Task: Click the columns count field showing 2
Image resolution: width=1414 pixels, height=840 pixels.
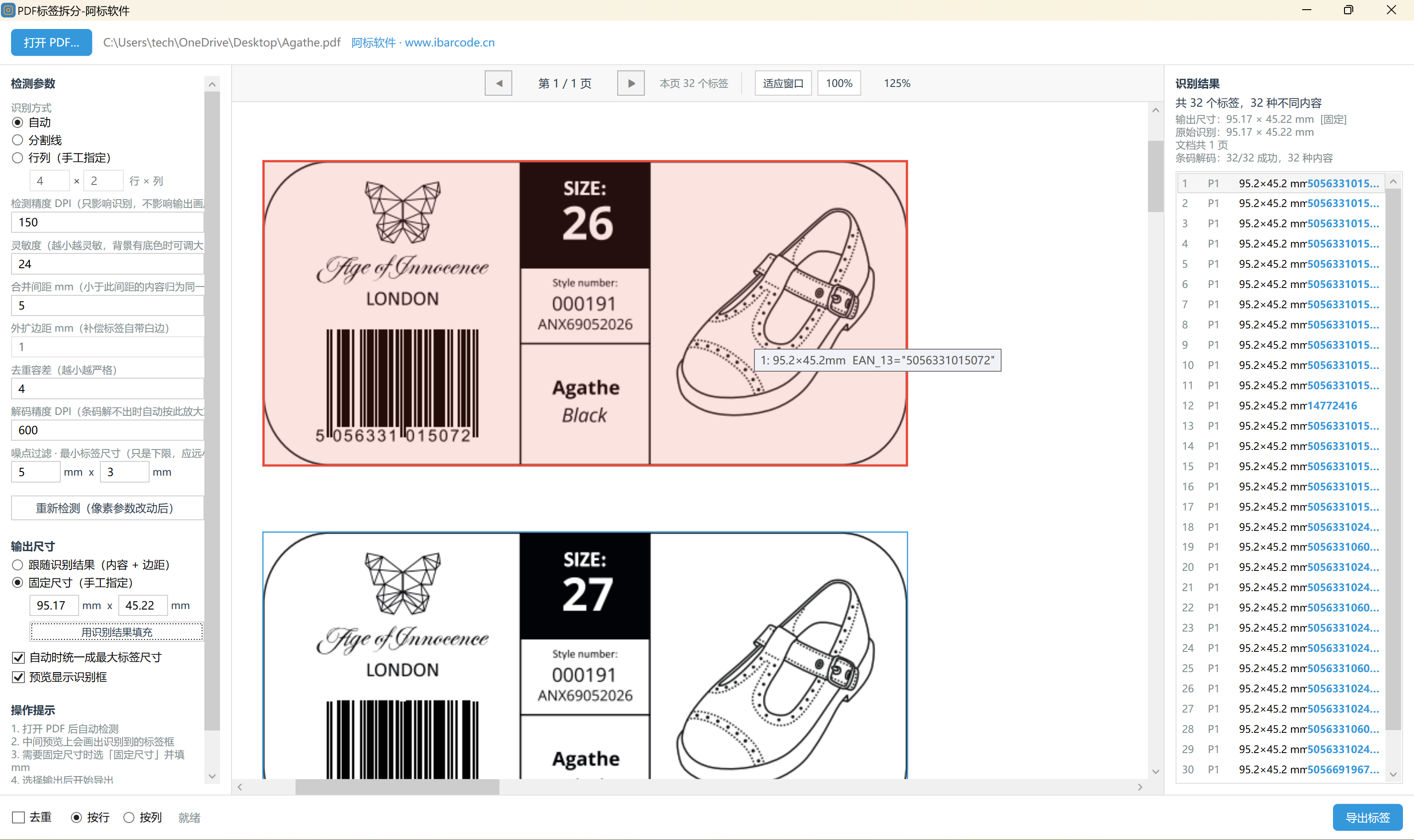Action: [x=103, y=181]
